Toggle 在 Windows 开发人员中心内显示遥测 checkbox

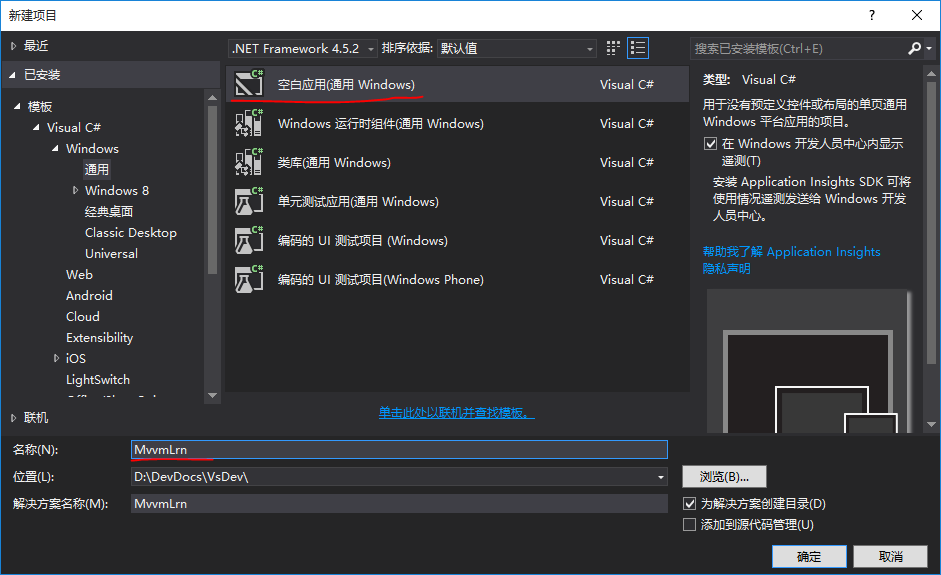711,143
